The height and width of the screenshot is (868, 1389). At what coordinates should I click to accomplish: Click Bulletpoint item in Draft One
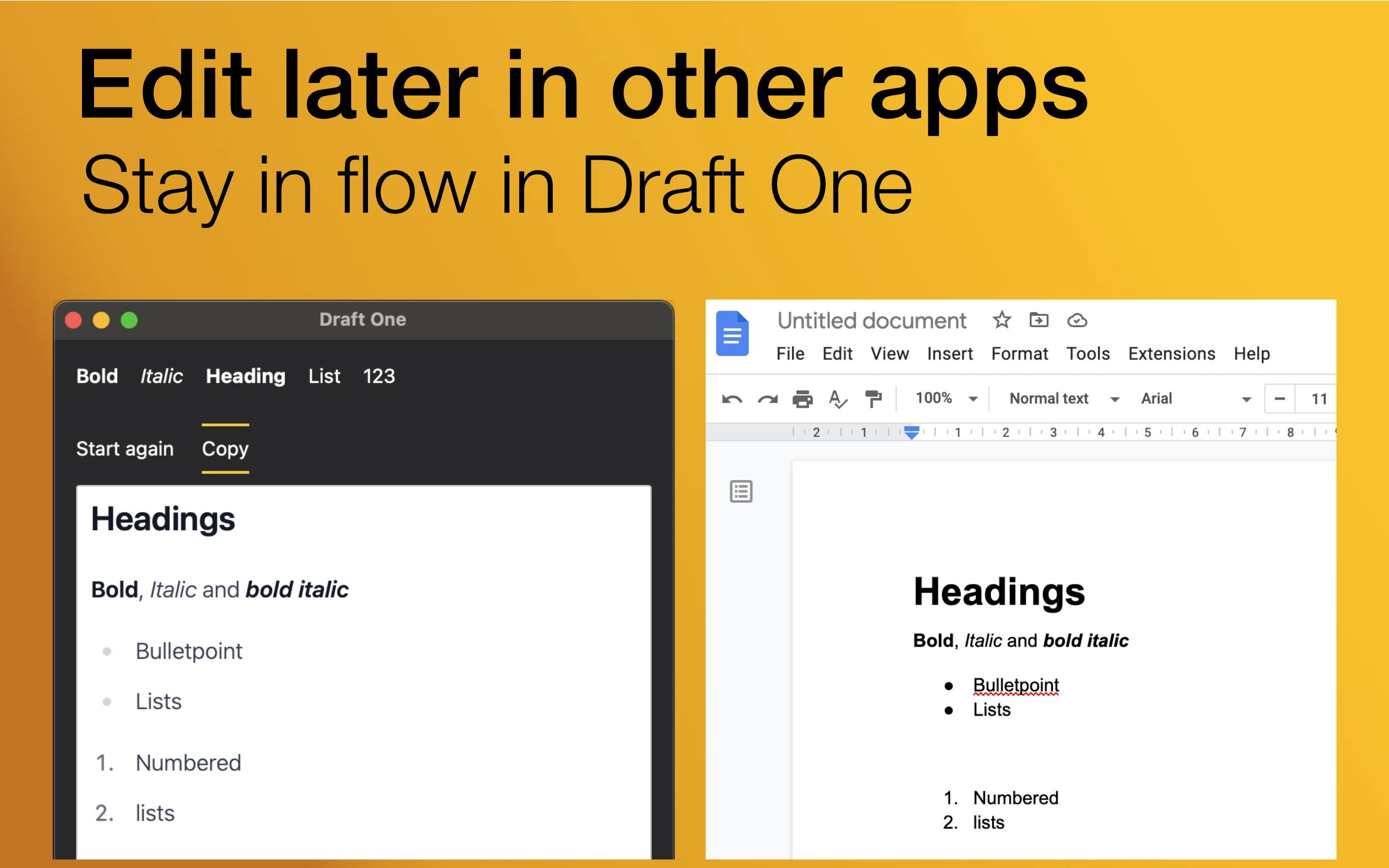[x=189, y=651]
